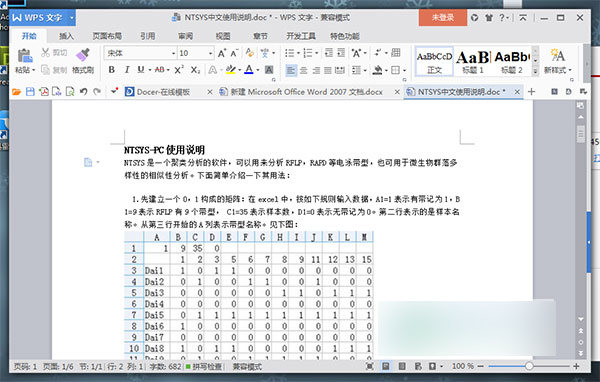The height and width of the screenshot is (382, 600).
Task: Open highlight color dropdown arrow
Action: tap(240, 70)
